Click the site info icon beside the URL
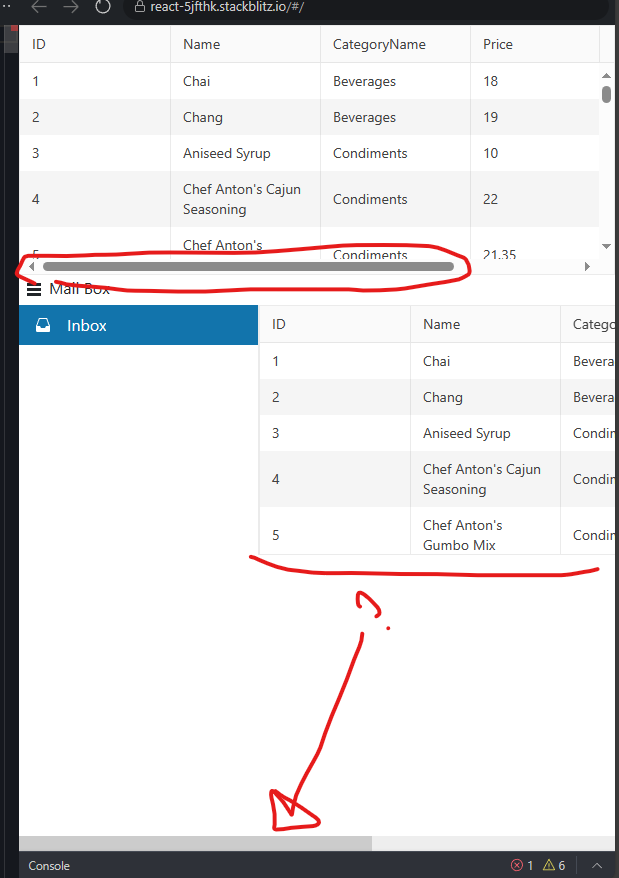This screenshot has width=619, height=878. (139, 7)
